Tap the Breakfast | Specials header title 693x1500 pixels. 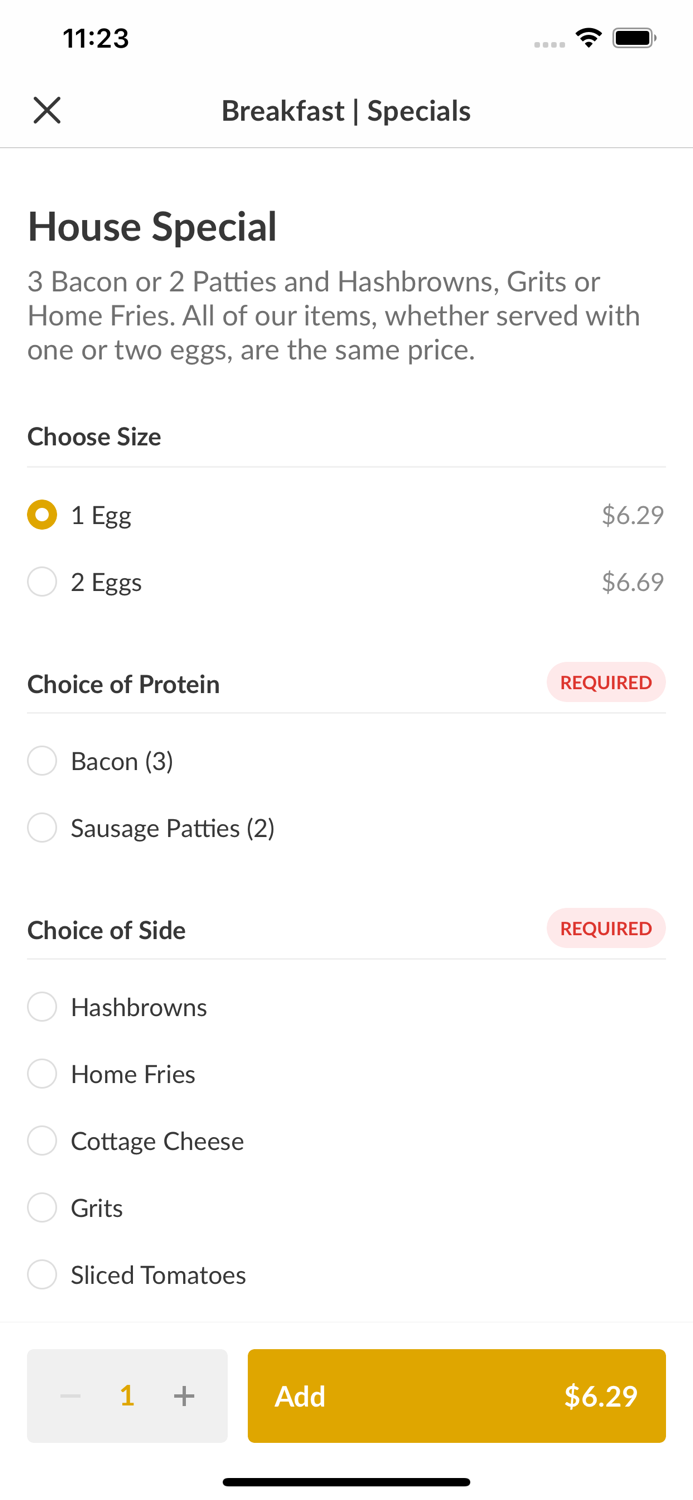pos(346,110)
